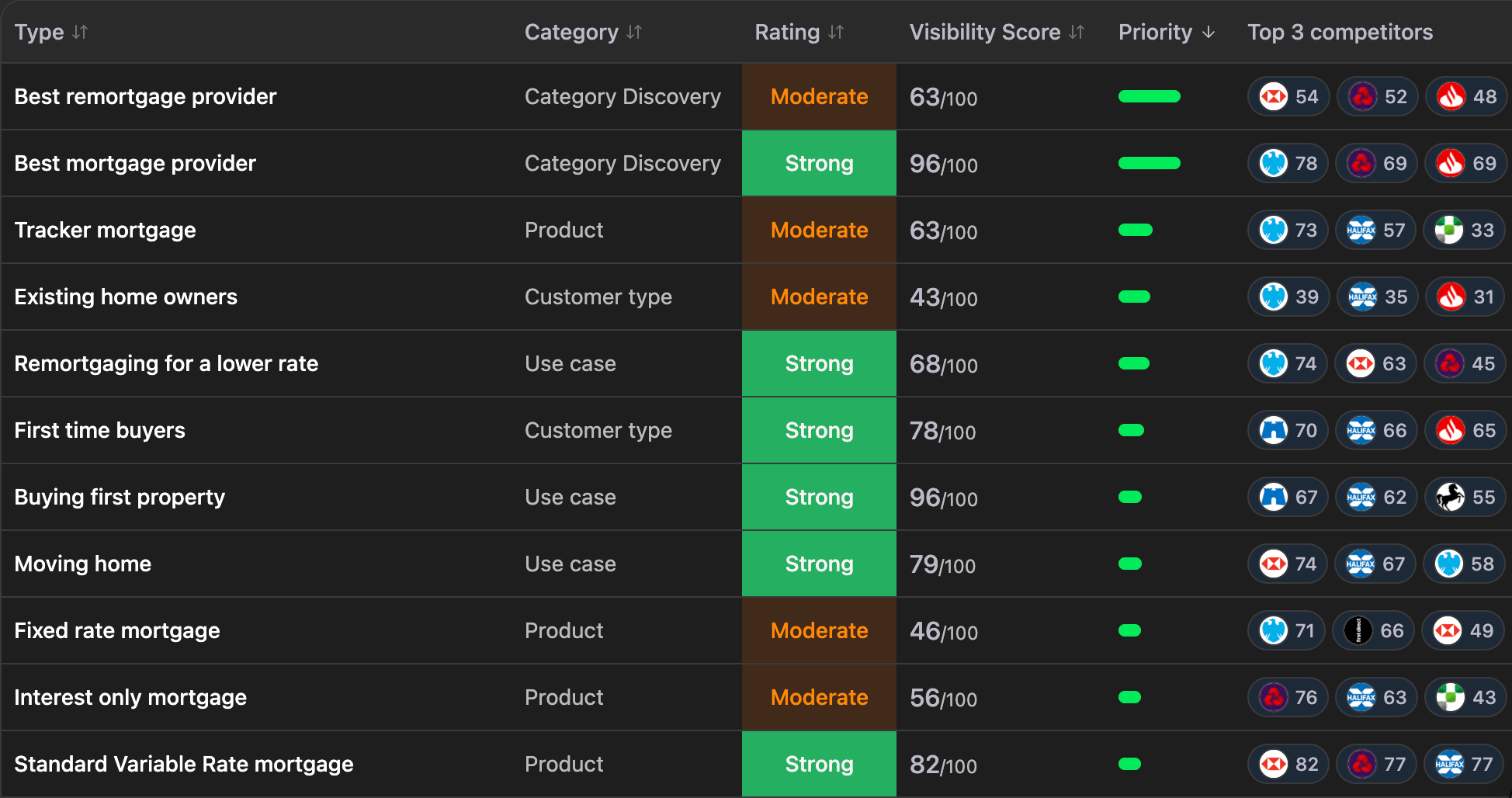This screenshot has height=798, width=1512.
Task: Open HSBC chip scoring 74 in Moving home
Action: coord(1289,564)
